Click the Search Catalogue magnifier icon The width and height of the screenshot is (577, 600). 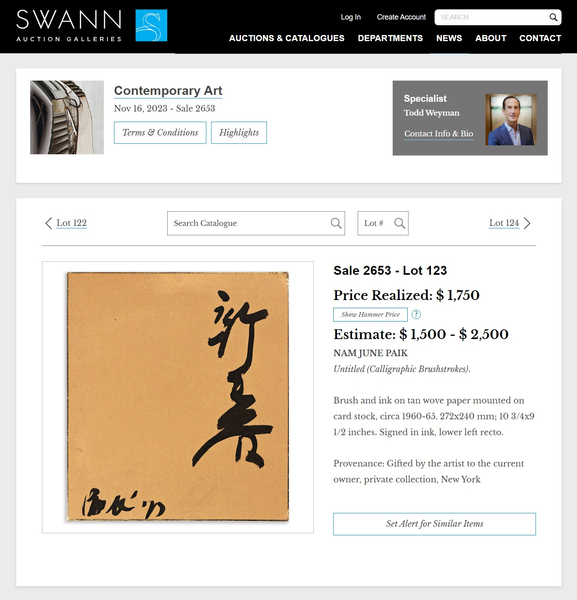coord(336,223)
